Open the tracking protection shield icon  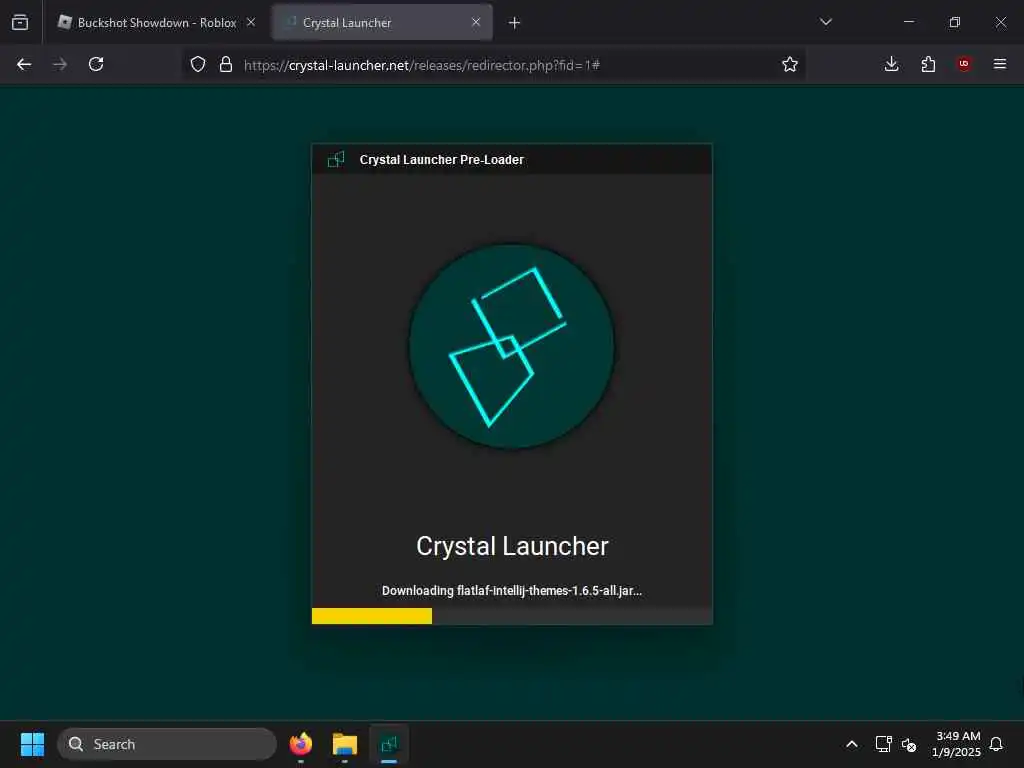point(198,64)
